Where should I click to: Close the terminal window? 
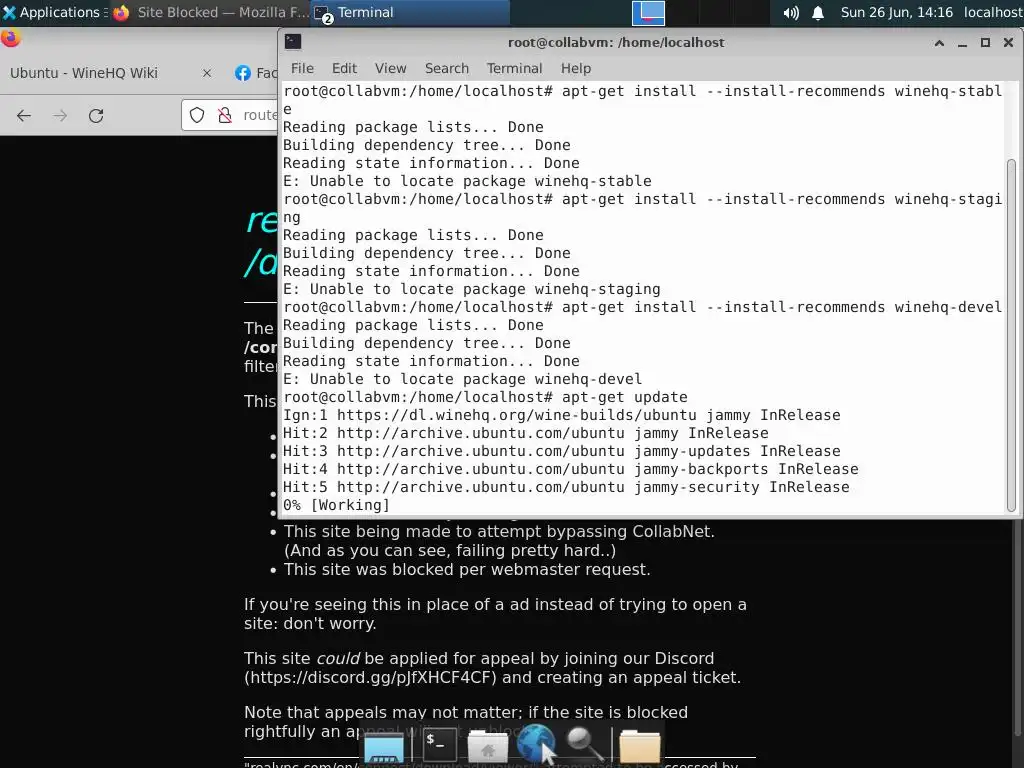click(1008, 43)
